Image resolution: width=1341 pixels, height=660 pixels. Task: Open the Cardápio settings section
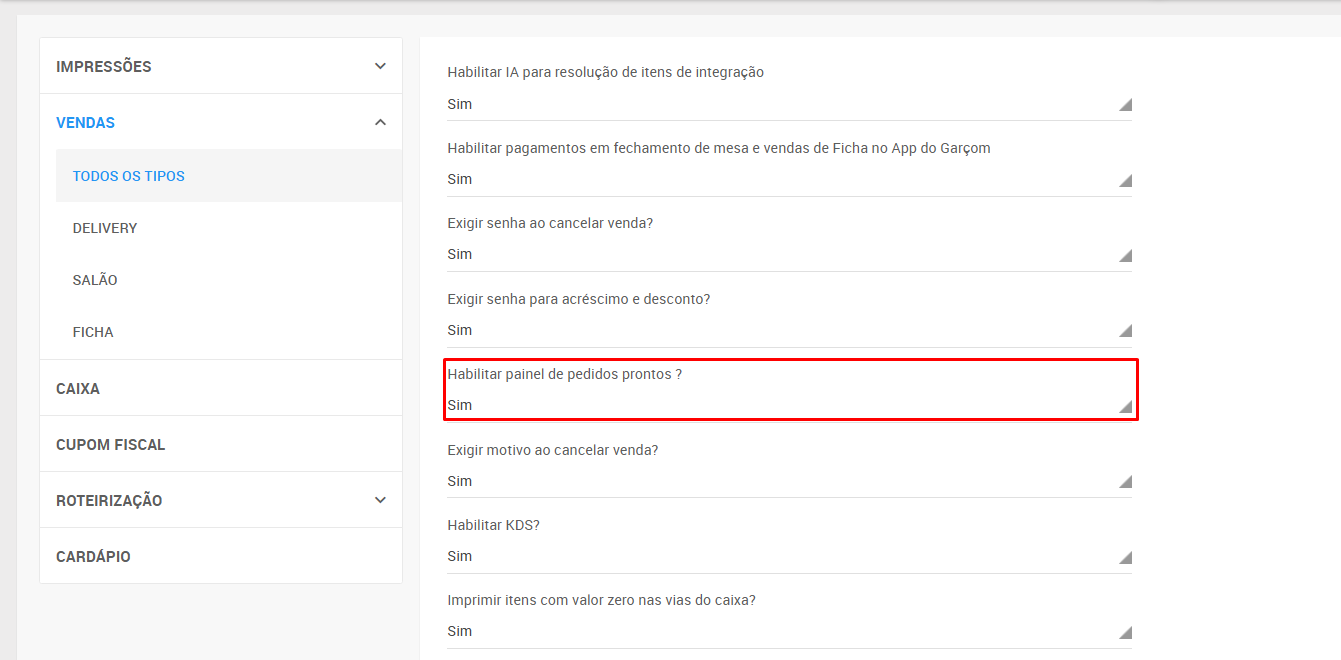[93, 556]
